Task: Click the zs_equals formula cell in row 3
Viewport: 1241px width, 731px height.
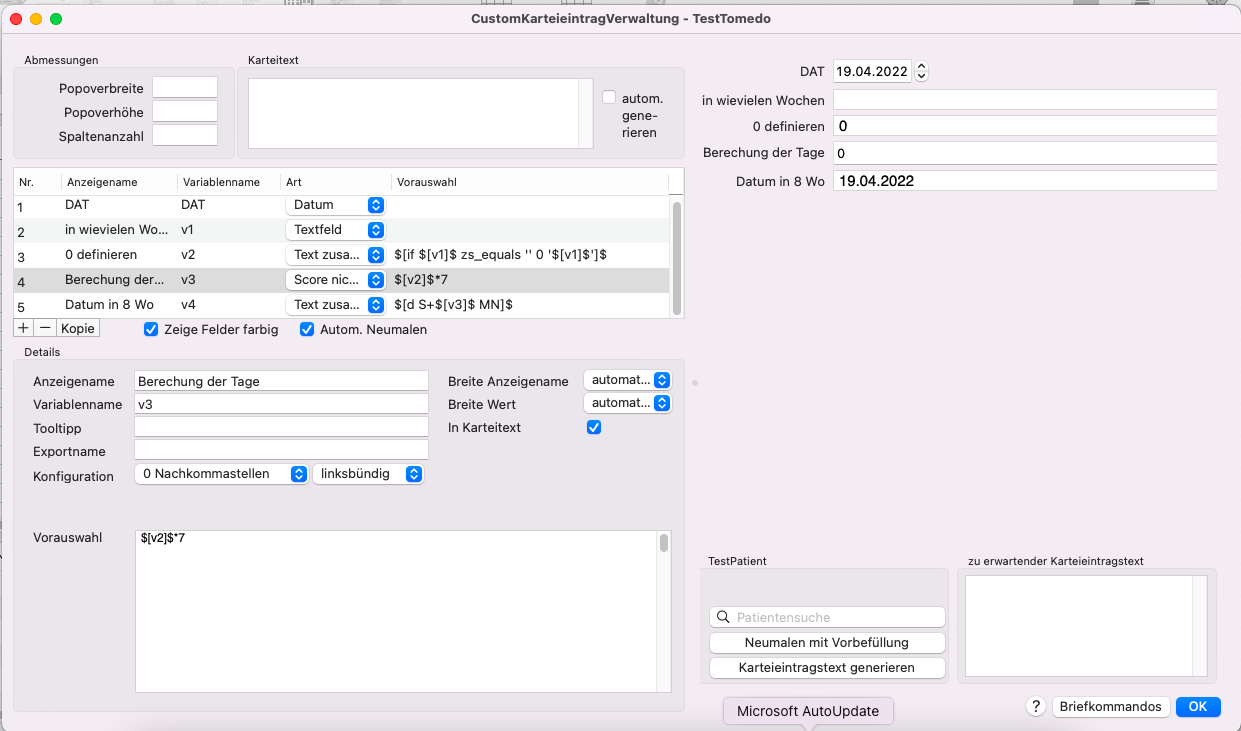Action: coord(501,255)
